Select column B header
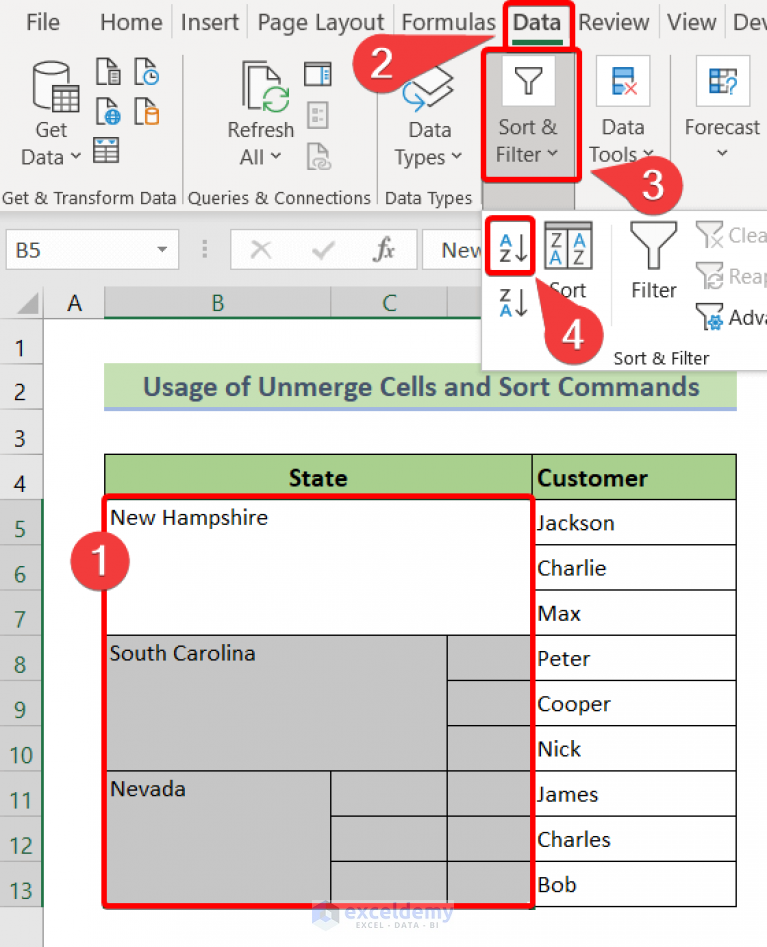The image size is (767, 947). [217, 303]
